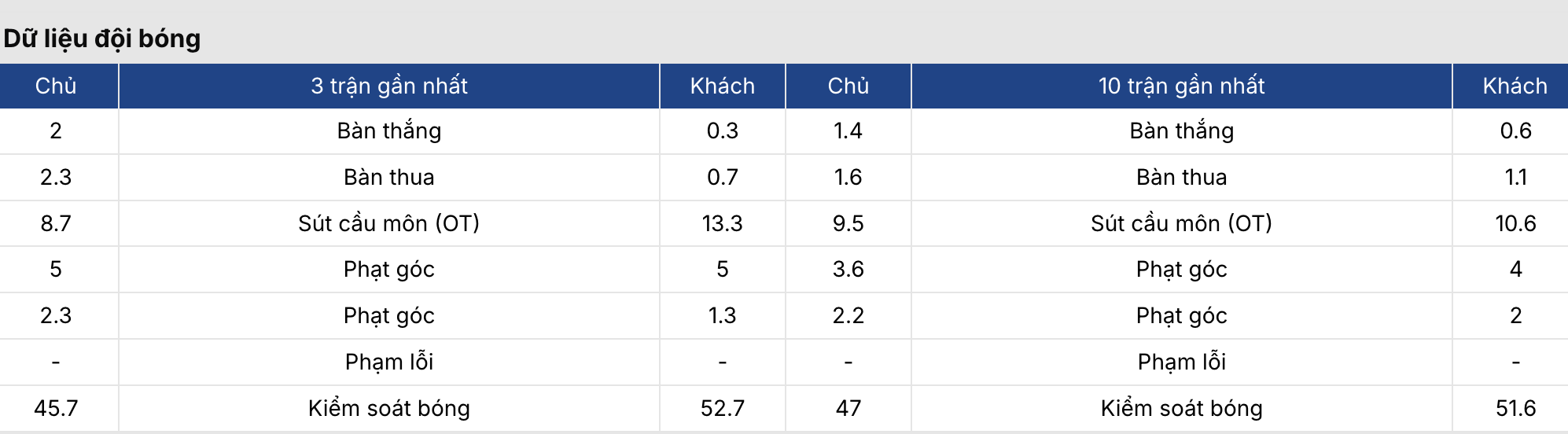Image resolution: width=1568 pixels, height=434 pixels.
Task: Click "Bàn thắng" in the 3-match table
Action: (x=389, y=131)
